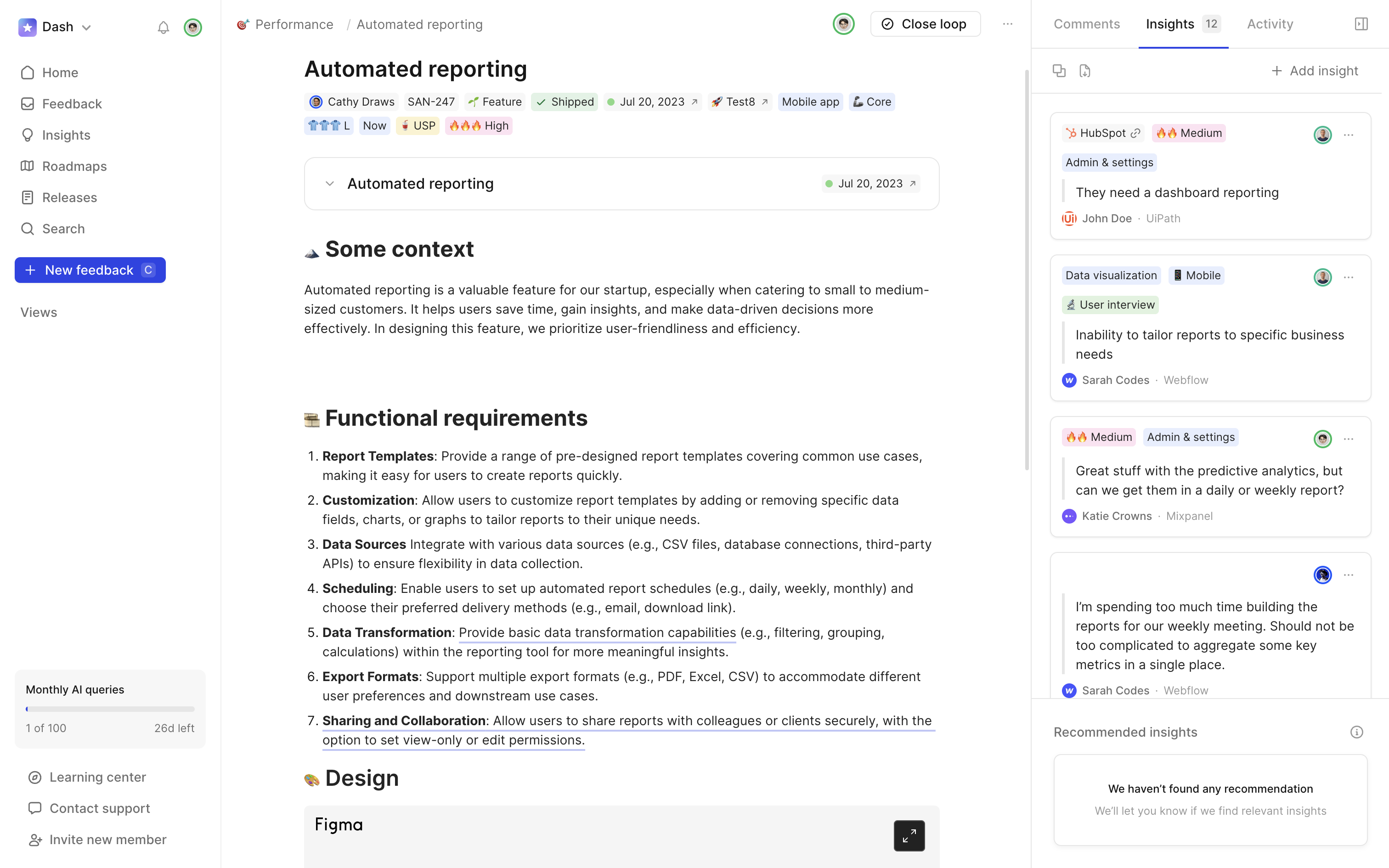This screenshot has height=868, width=1389.
Task: Open the High priority tag dropdown
Action: pos(479,126)
